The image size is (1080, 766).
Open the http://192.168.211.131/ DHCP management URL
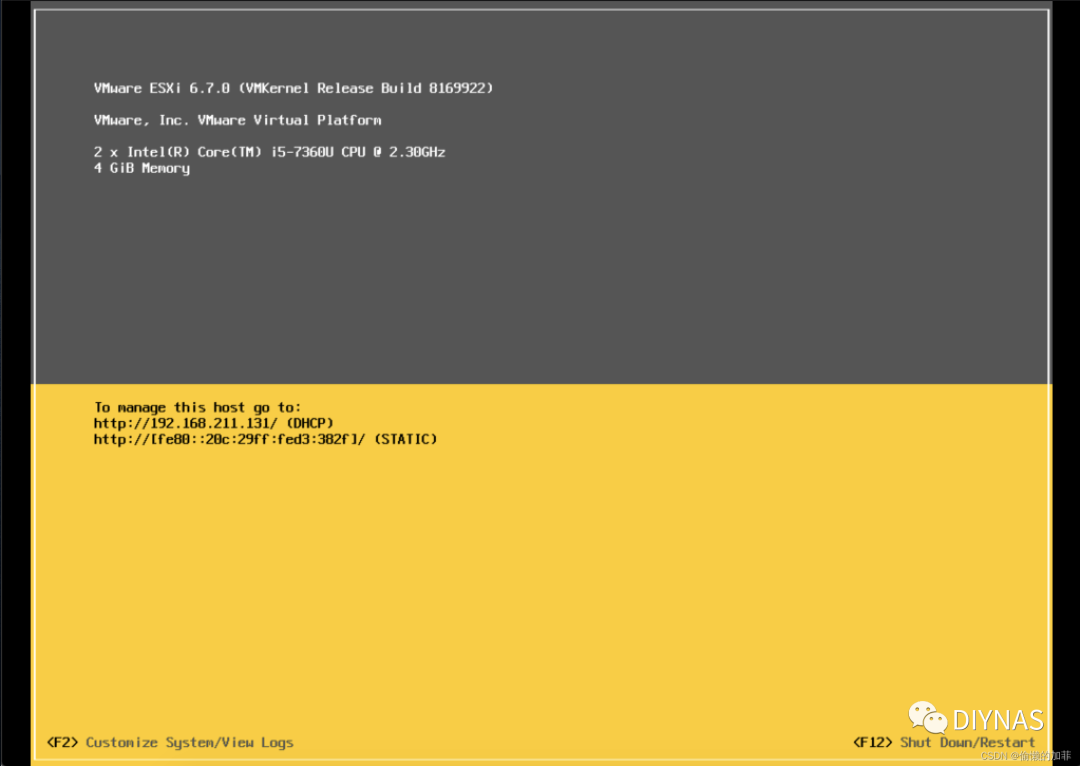tap(214, 423)
